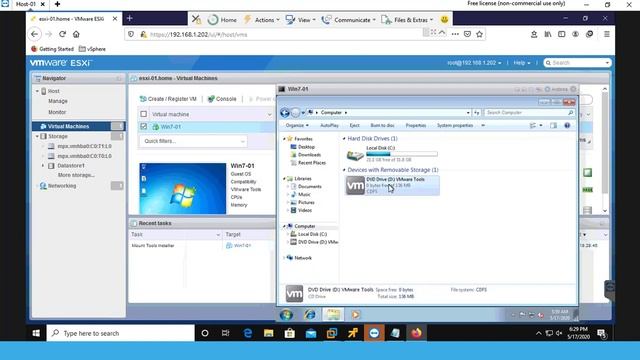Open the Win7-01 virtual machine link
The width and height of the screenshot is (640, 360).
tap(171, 127)
